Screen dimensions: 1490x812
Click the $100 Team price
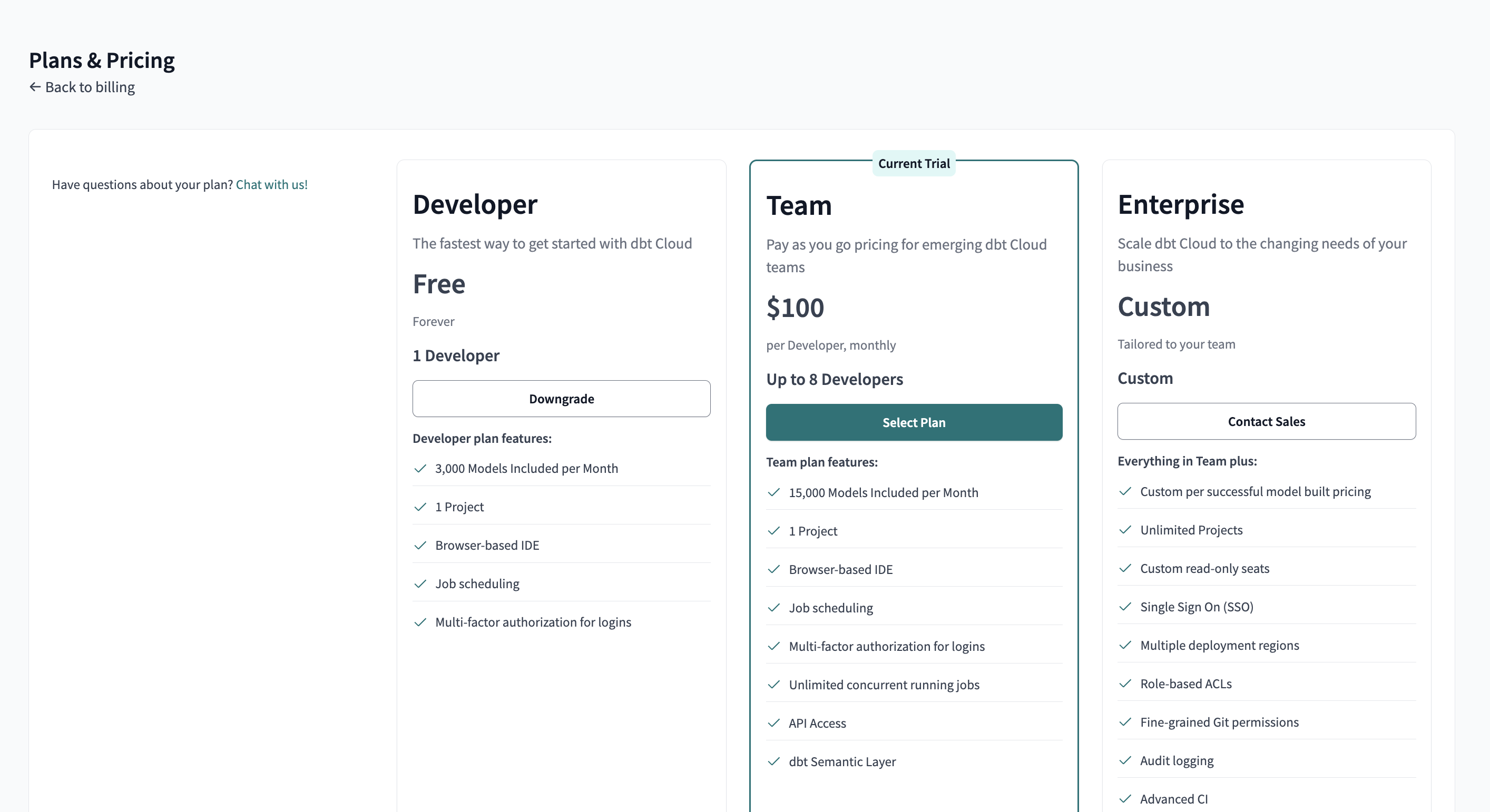pyautogui.click(x=795, y=308)
